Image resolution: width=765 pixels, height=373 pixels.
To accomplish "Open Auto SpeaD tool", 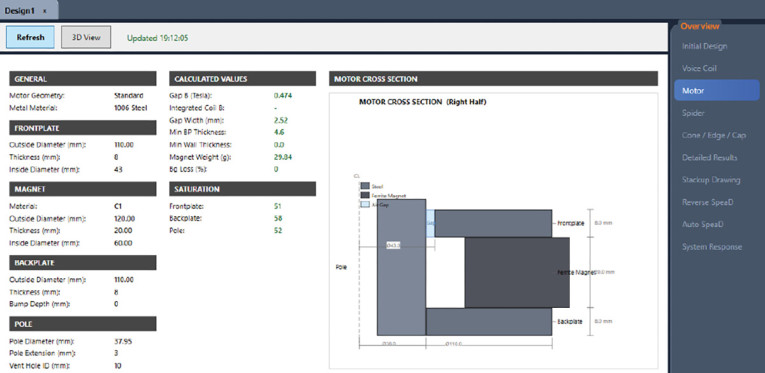I will (x=703, y=224).
